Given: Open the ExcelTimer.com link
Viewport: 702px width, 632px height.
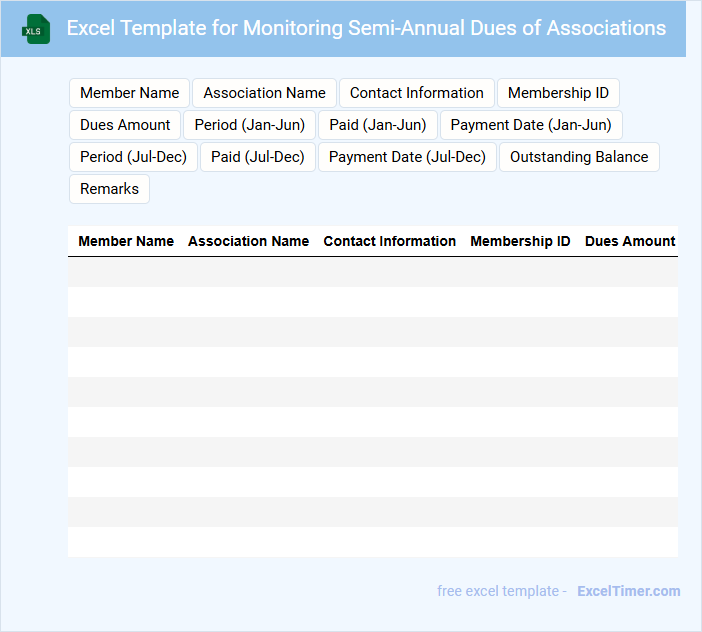Looking at the screenshot, I should (628, 591).
